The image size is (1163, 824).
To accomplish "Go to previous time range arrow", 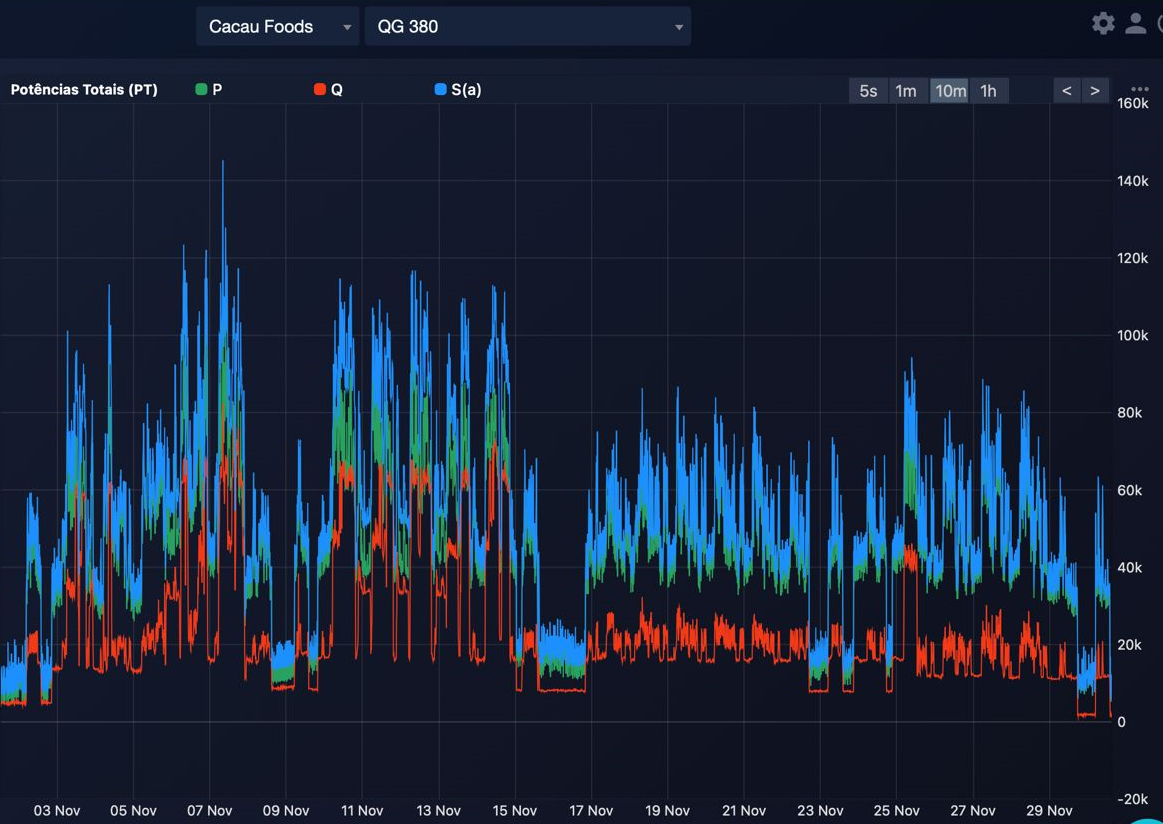I will [x=1067, y=90].
